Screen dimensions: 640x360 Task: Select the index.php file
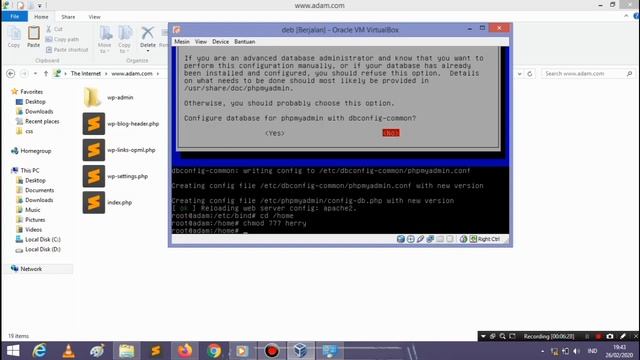(x=107, y=202)
